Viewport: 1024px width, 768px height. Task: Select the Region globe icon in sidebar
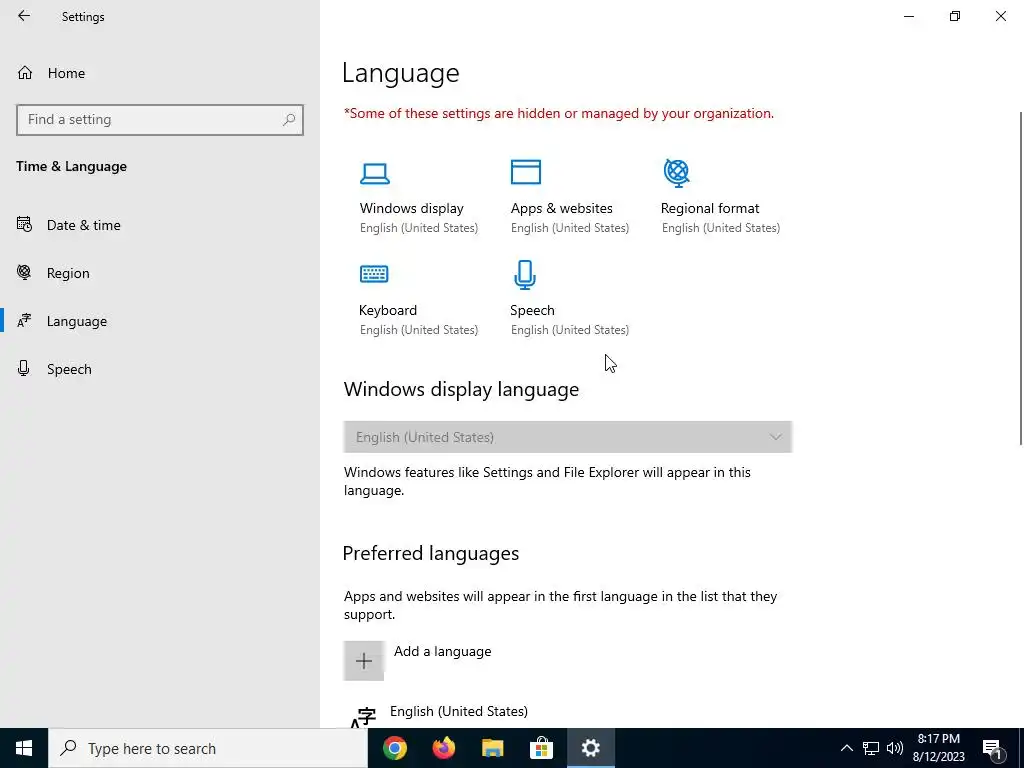[x=24, y=272]
